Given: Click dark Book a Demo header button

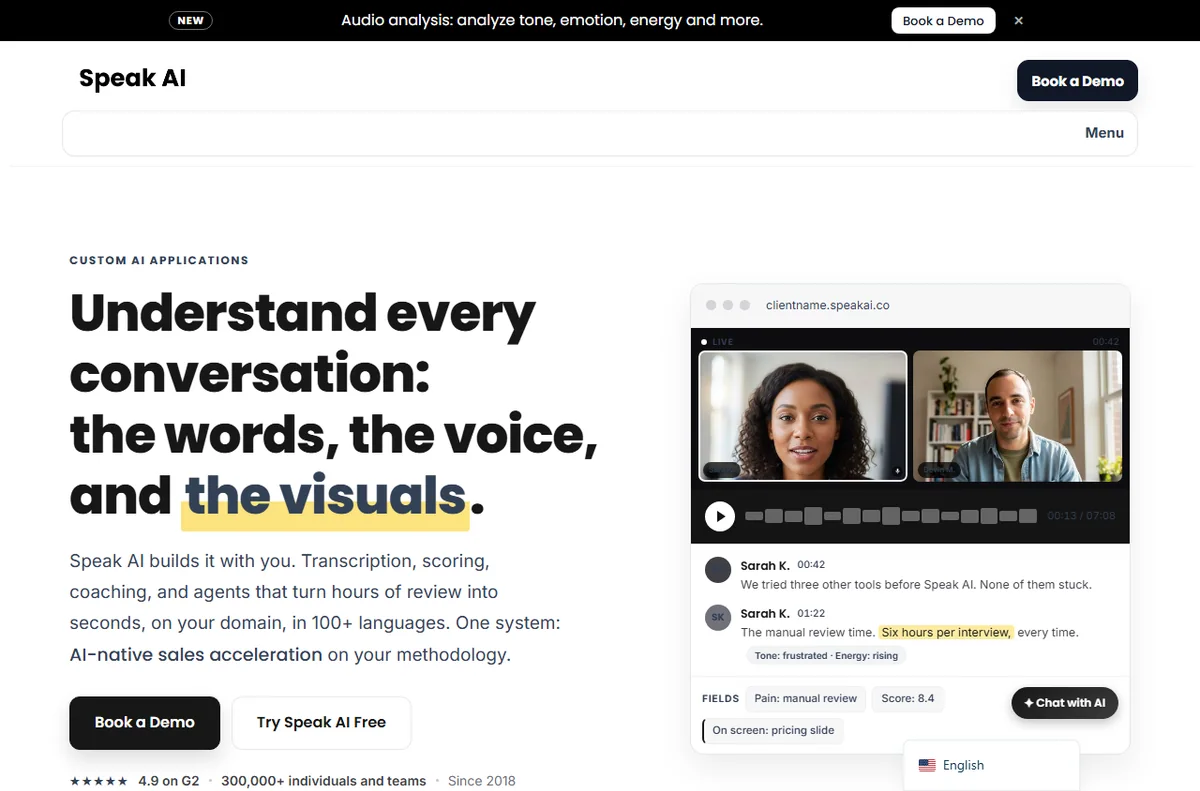Looking at the screenshot, I should point(1077,81).
